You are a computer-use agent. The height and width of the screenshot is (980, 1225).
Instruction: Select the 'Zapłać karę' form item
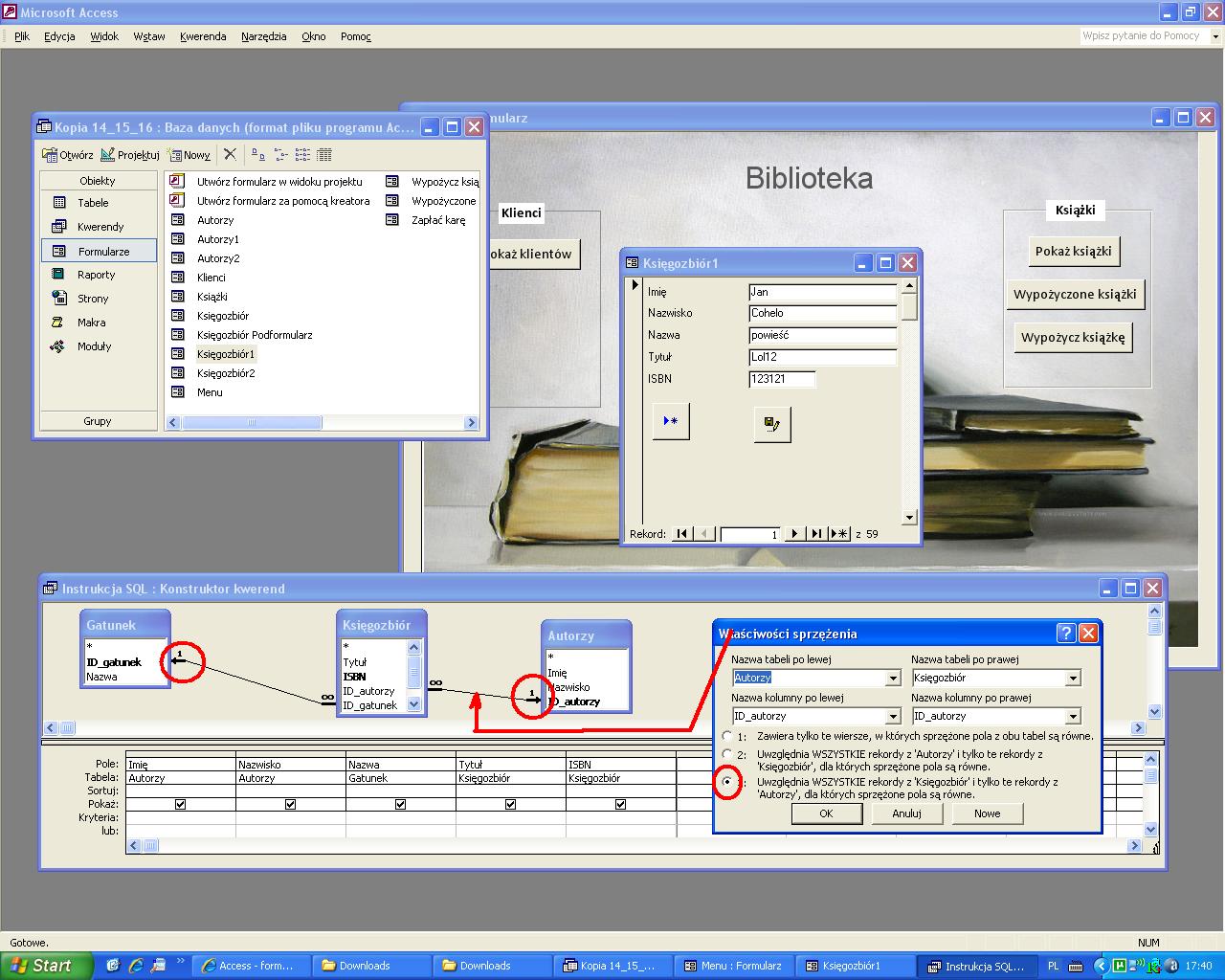point(438,220)
